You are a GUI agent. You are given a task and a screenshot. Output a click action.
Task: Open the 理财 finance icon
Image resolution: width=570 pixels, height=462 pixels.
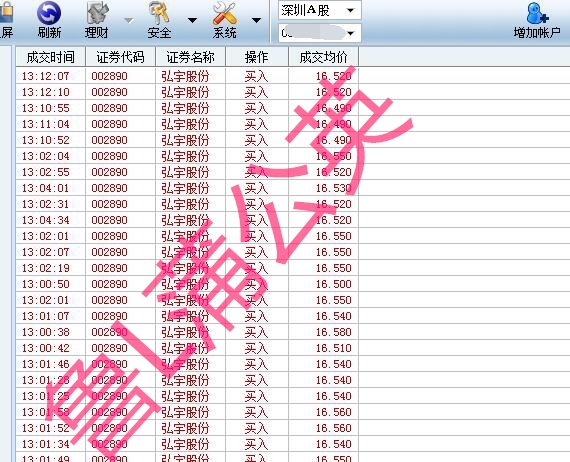97,13
